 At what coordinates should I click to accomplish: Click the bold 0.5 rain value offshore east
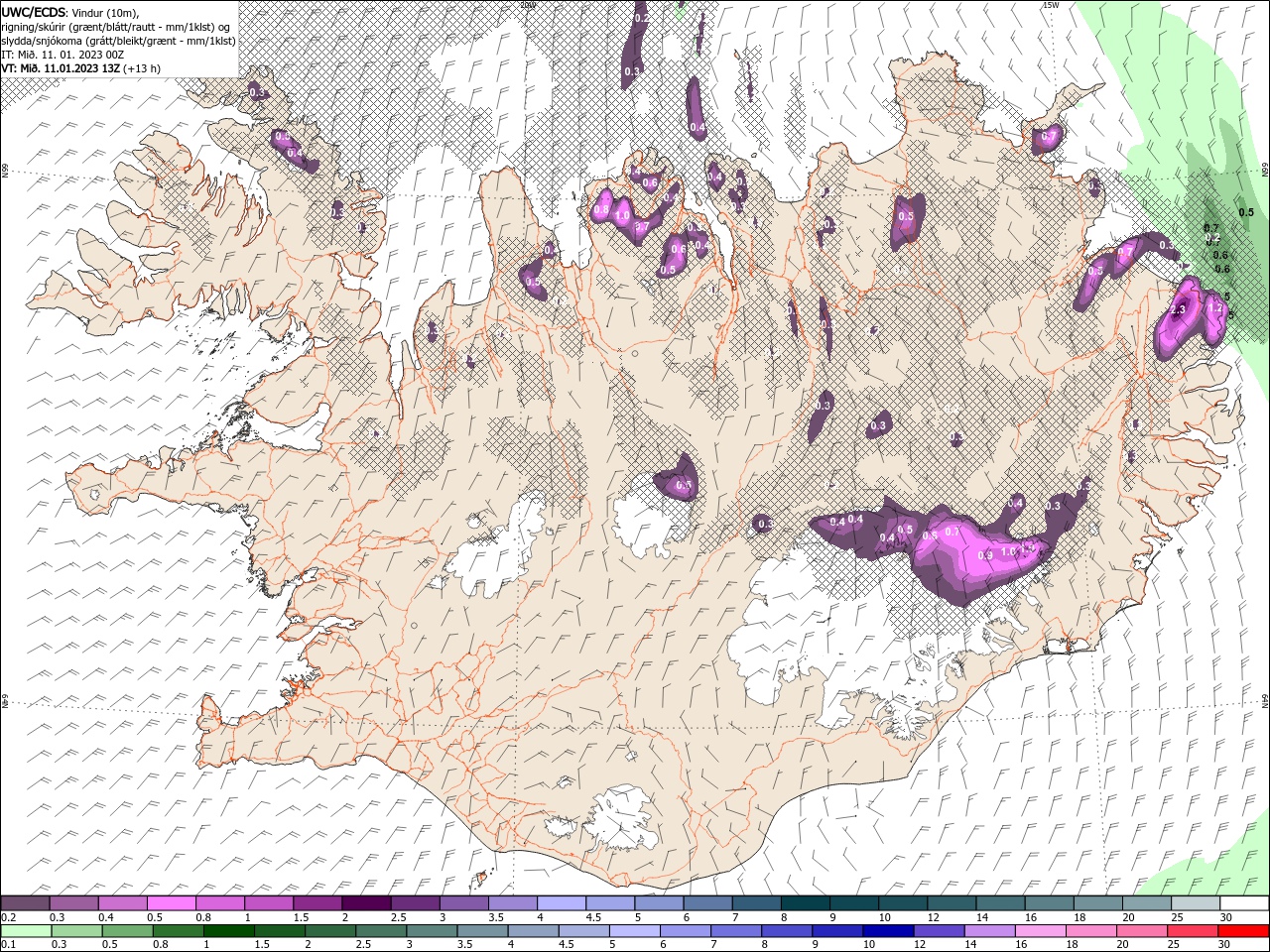1247,212
